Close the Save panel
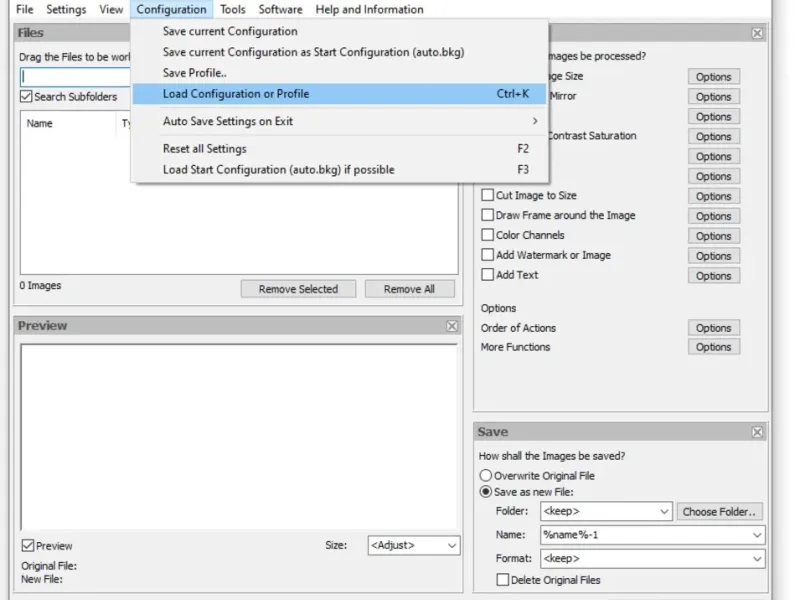Image resolution: width=800 pixels, height=600 pixels. 757,432
